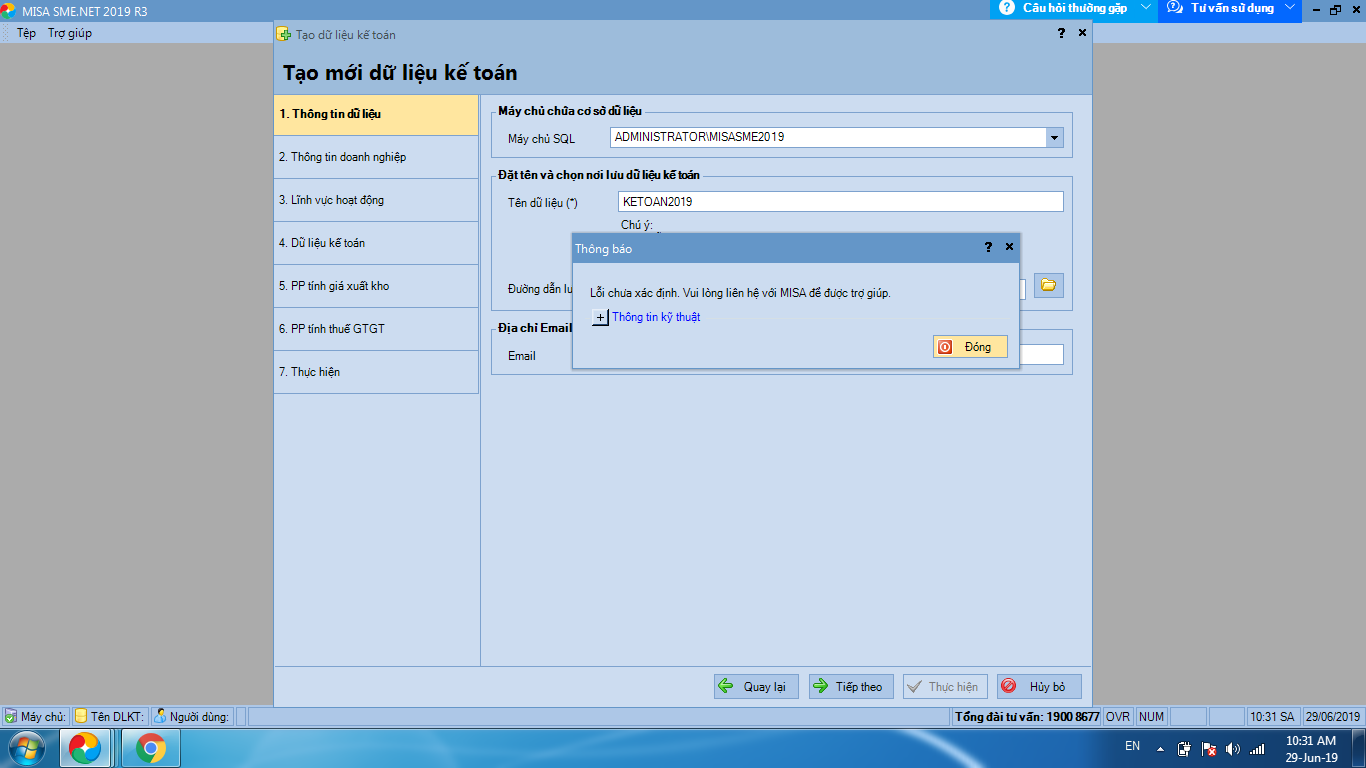Select step 2 Thông tin doanh nghiệp

click(376, 157)
